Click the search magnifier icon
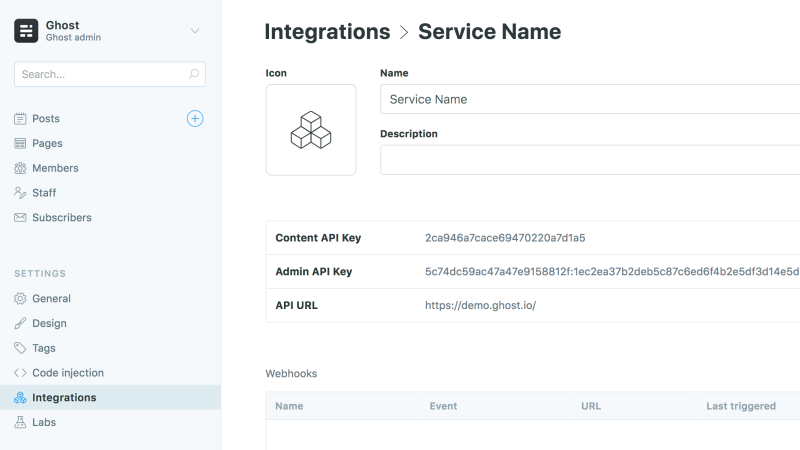Screen dimensions: 800x450 click(194, 74)
